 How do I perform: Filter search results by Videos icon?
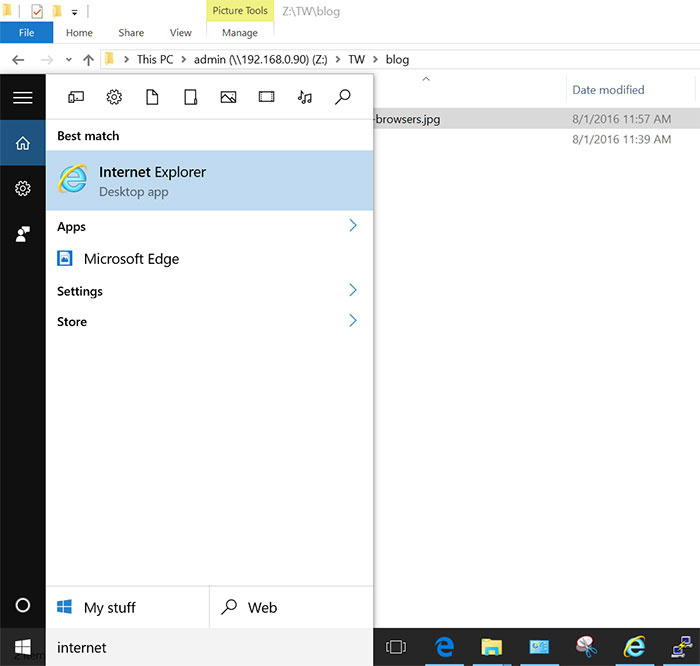(x=267, y=97)
